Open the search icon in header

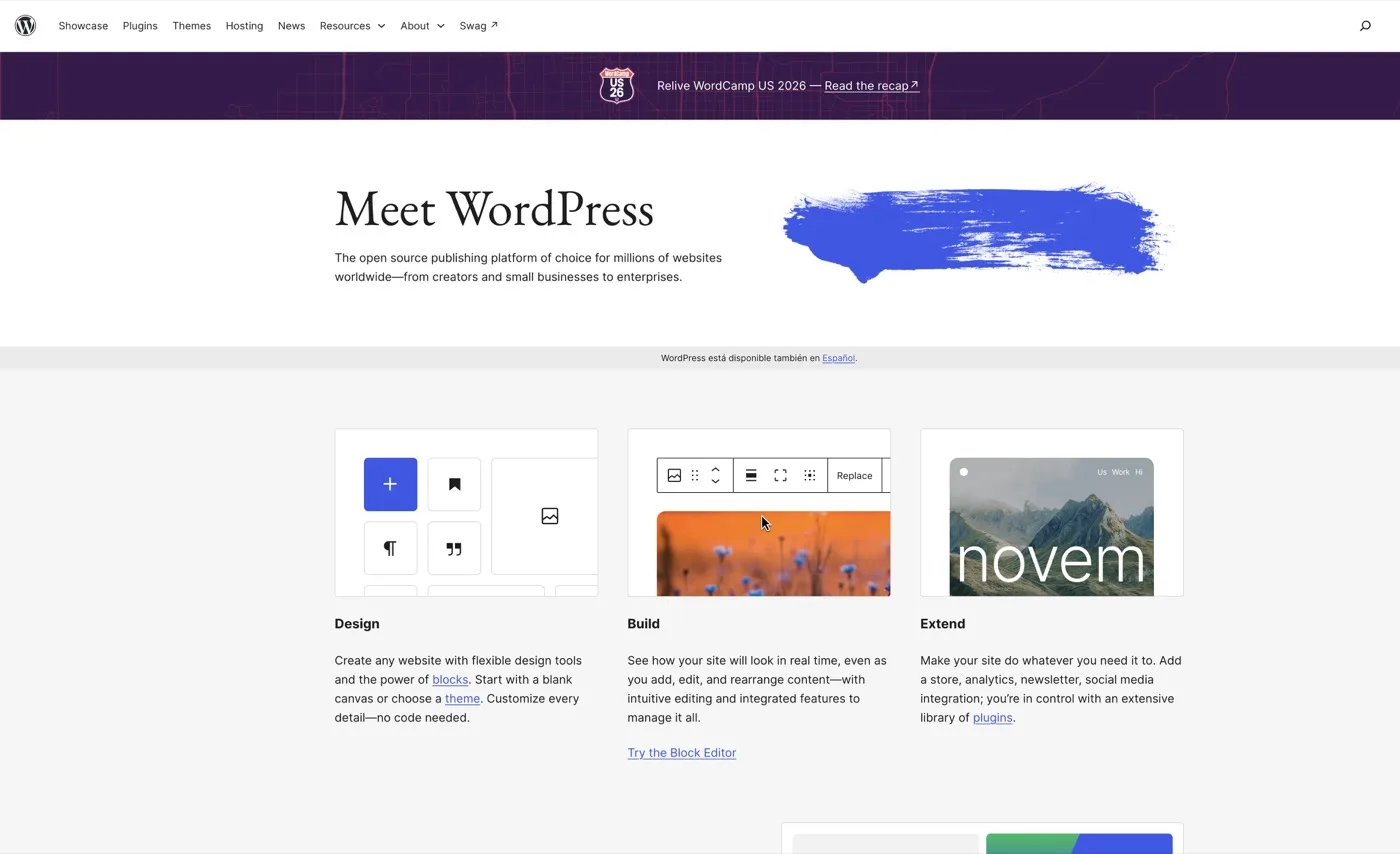point(1365,26)
